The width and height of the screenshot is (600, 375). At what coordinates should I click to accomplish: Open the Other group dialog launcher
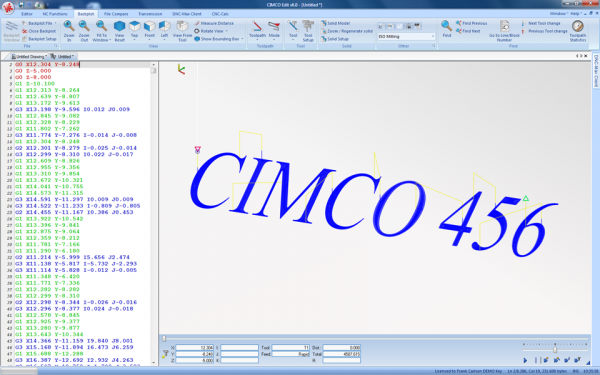tap(434, 46)
